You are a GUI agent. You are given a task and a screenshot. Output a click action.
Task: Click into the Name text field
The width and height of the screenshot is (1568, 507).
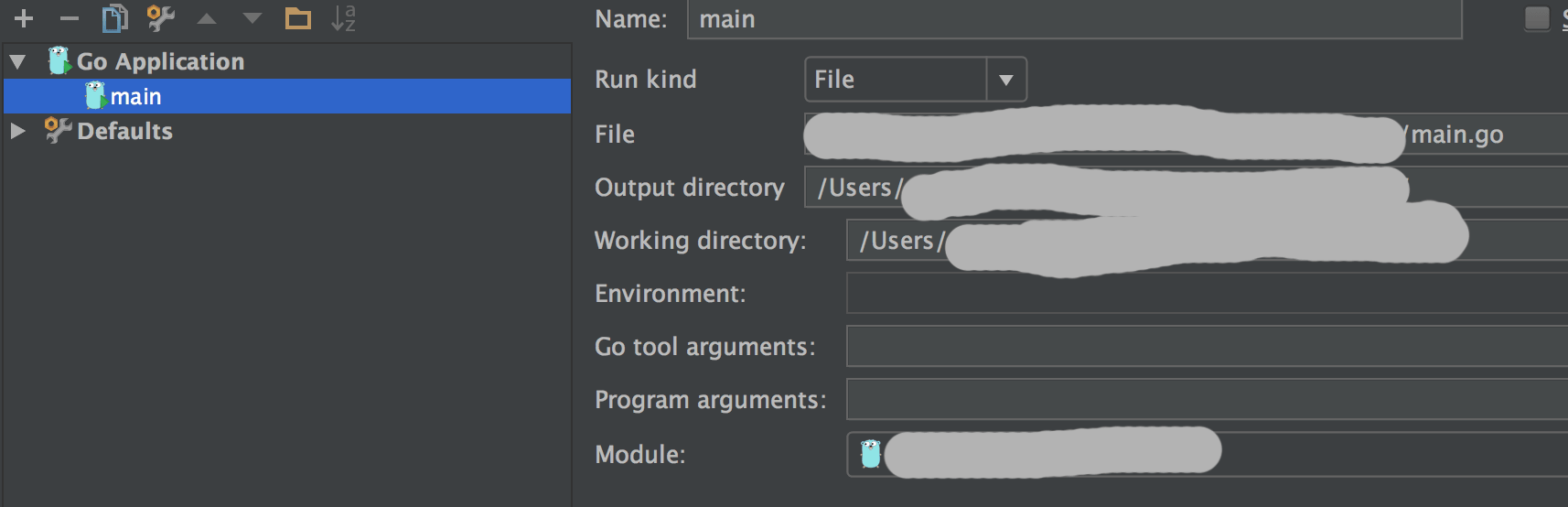point(1074,19)
